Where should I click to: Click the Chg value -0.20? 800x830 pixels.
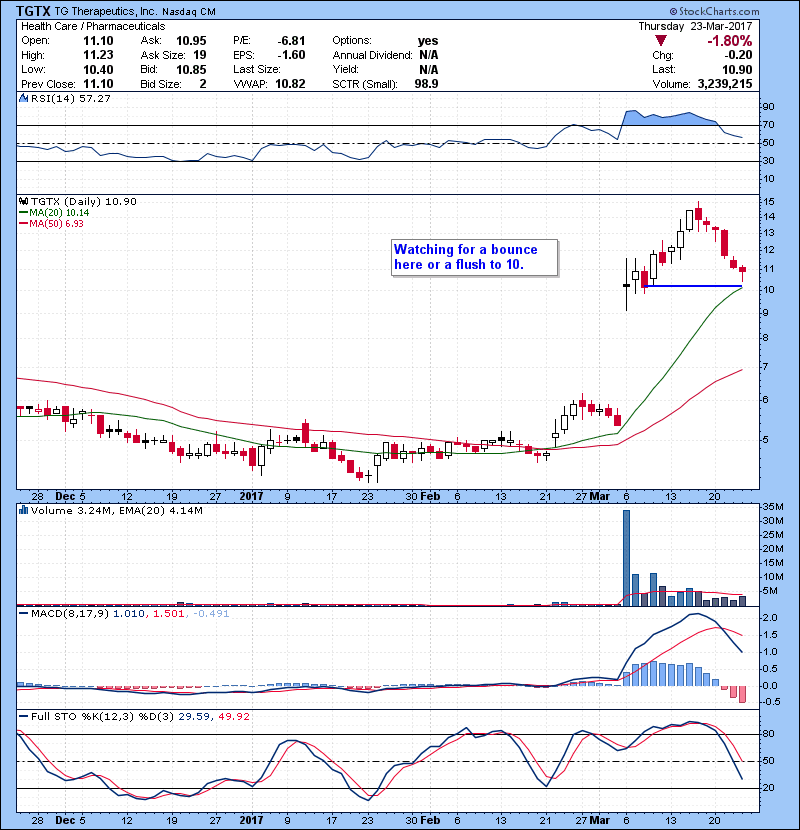click(x=738, y=55)
